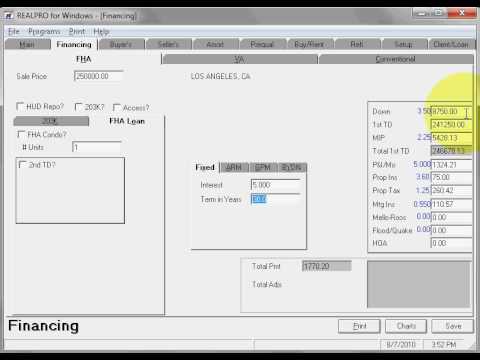Click the Charts button
The width and height of the screenshot is (480, 360).
(406, 326)
